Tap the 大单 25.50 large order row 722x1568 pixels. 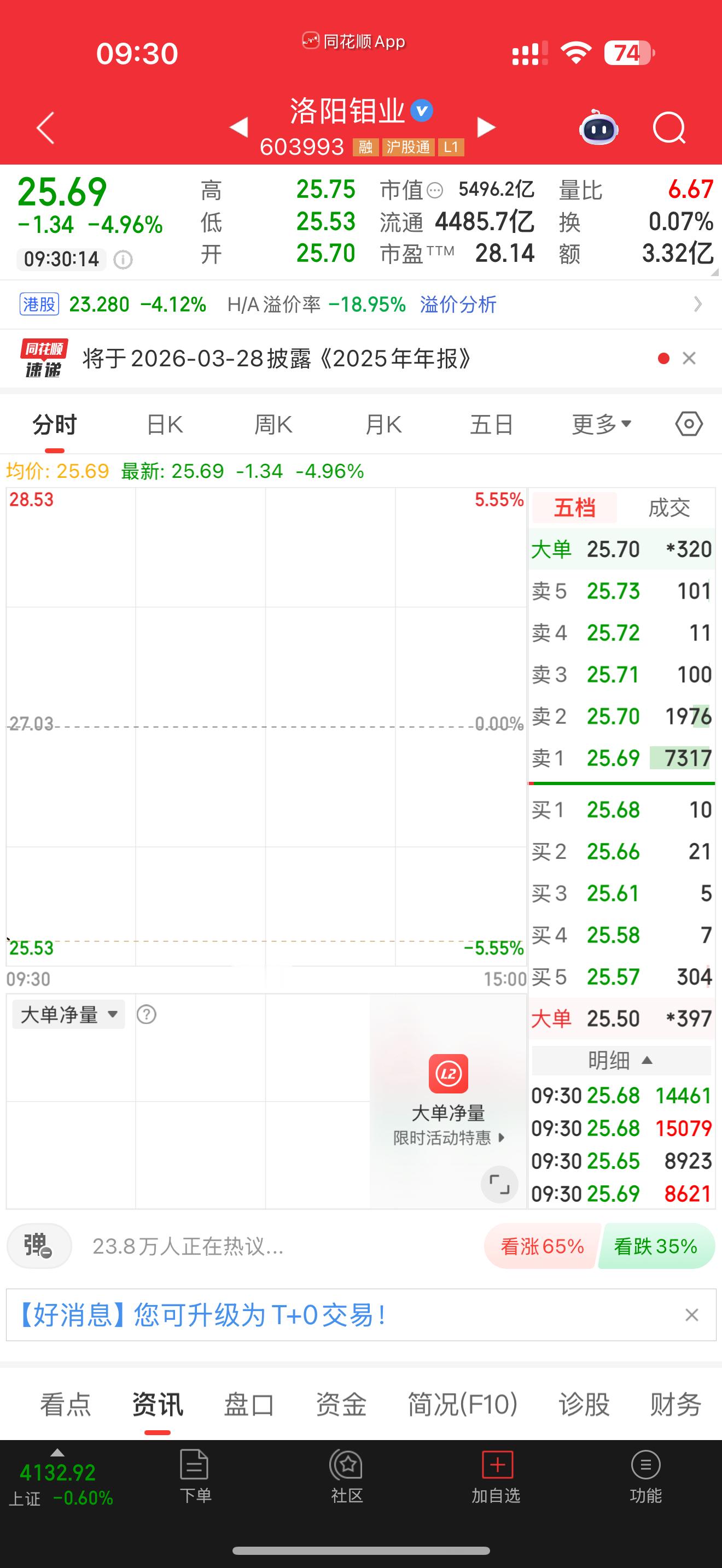(621, 1019)
